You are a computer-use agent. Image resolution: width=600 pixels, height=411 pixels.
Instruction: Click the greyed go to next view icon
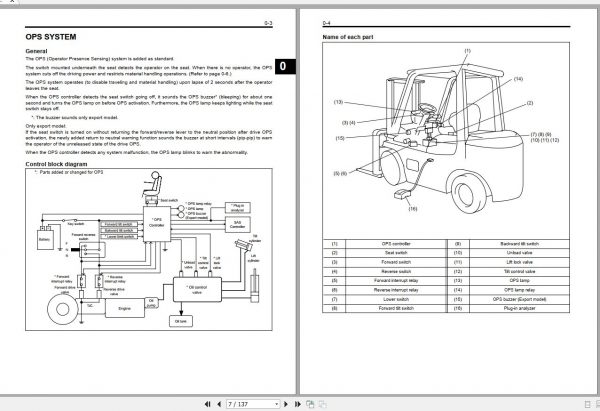(323, 404)
